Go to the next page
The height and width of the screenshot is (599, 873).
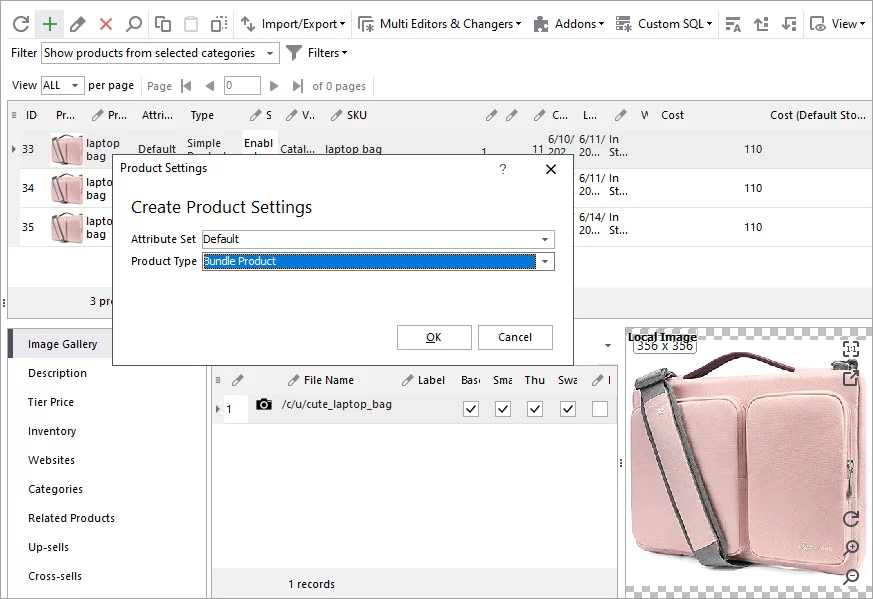274,86
